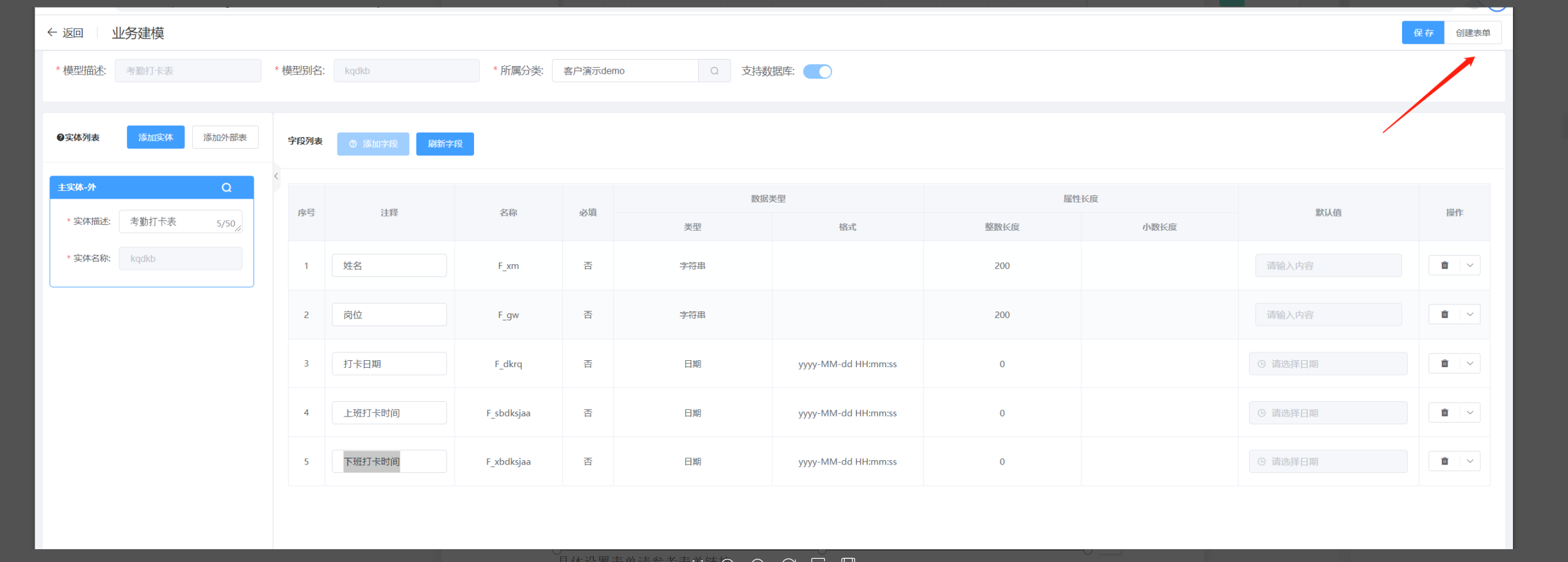Expand the action dropdown for 姓名 row
The height and width of the screenshot is (562, 1568).
tap(1470, 265)
